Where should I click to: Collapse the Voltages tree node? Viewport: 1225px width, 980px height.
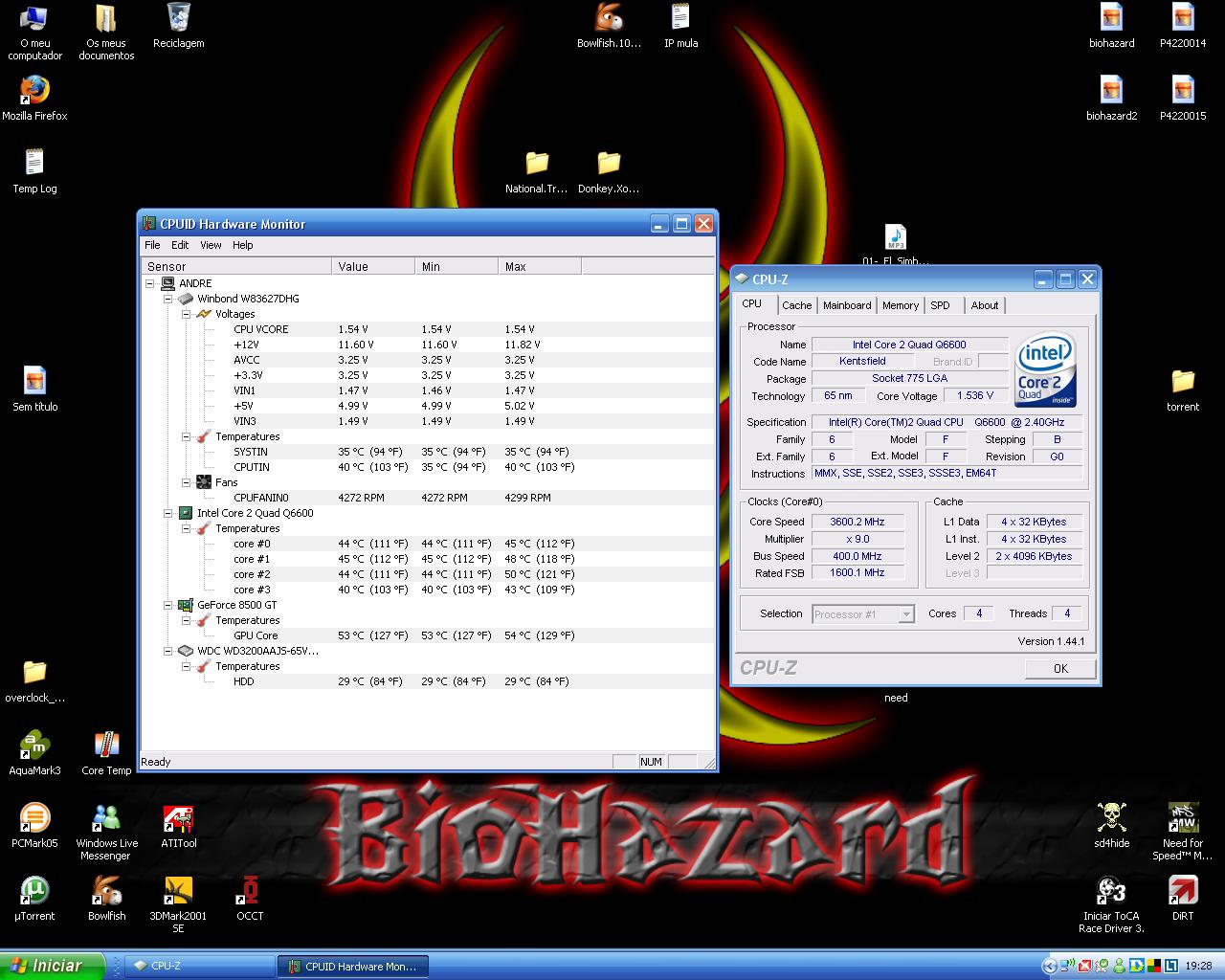click(187, 314)
